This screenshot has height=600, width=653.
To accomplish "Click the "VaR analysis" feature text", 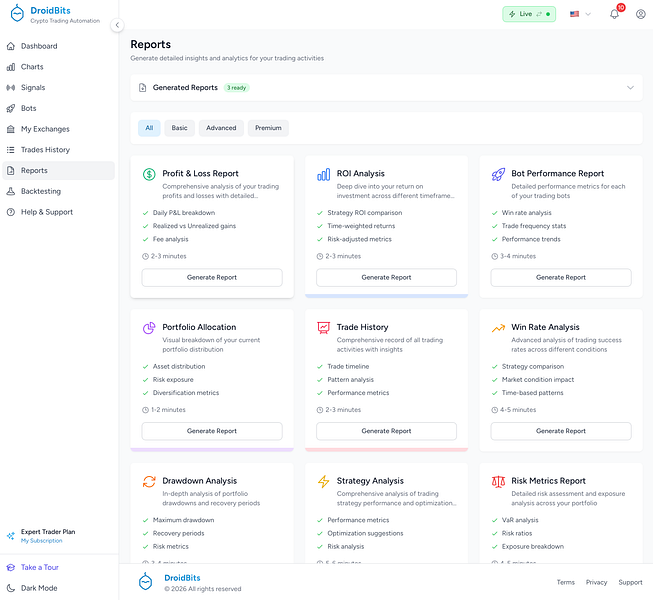I will pos(520,520).
